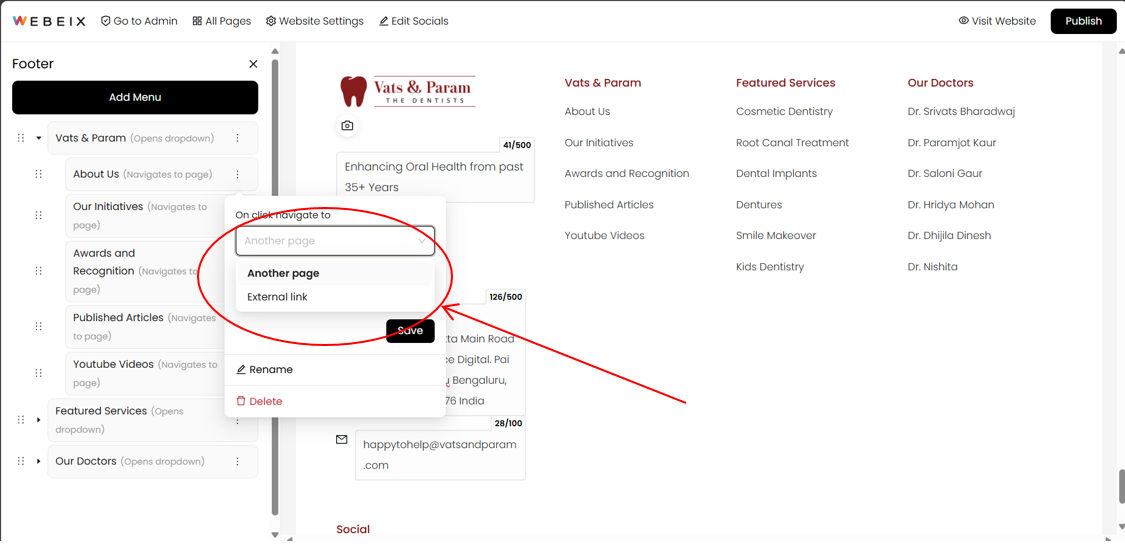Click drag handle beside Our Doctors
1125x544 pixels.
(21, 461)
